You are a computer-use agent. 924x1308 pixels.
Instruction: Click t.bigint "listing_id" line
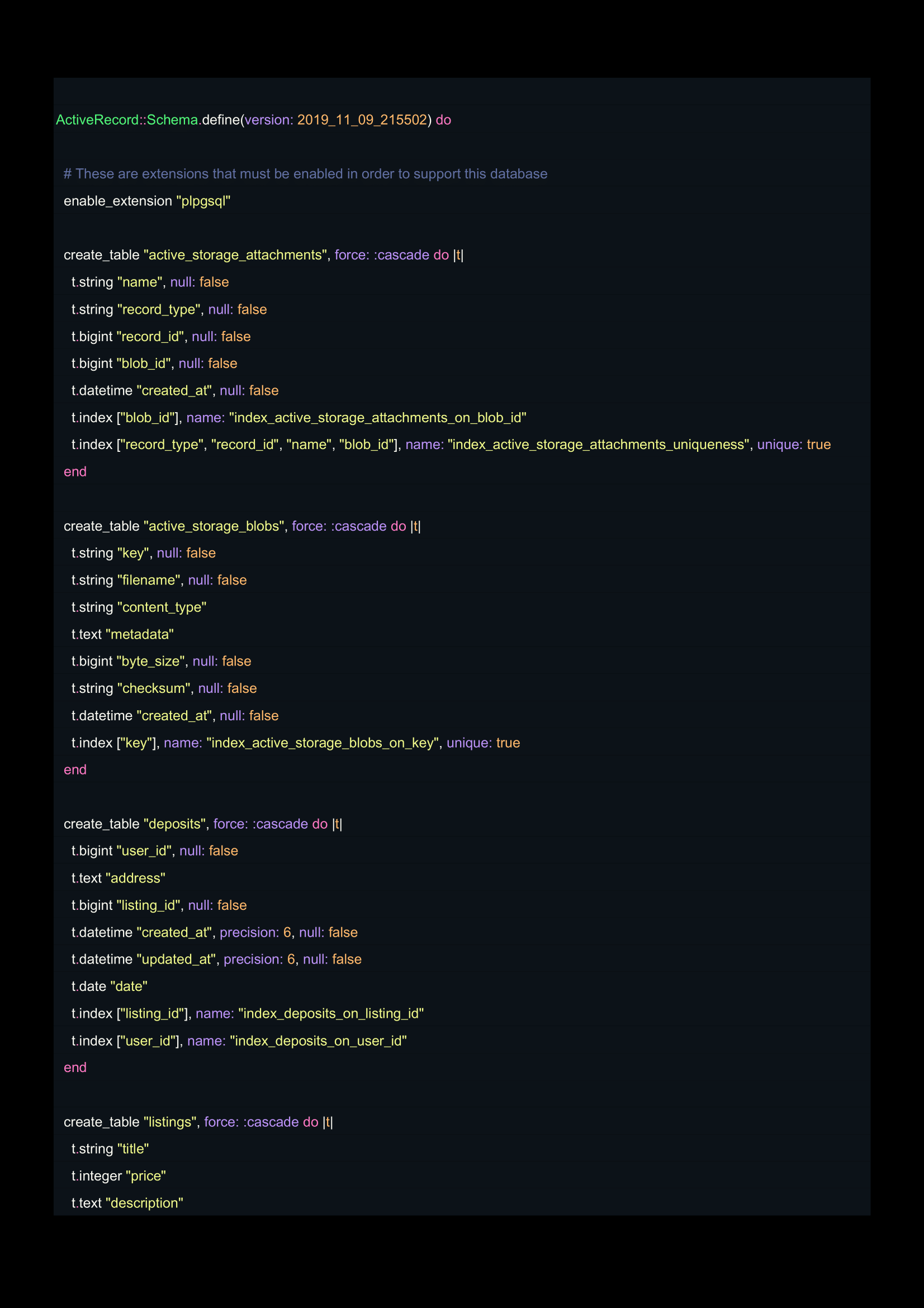click(159, 905)
